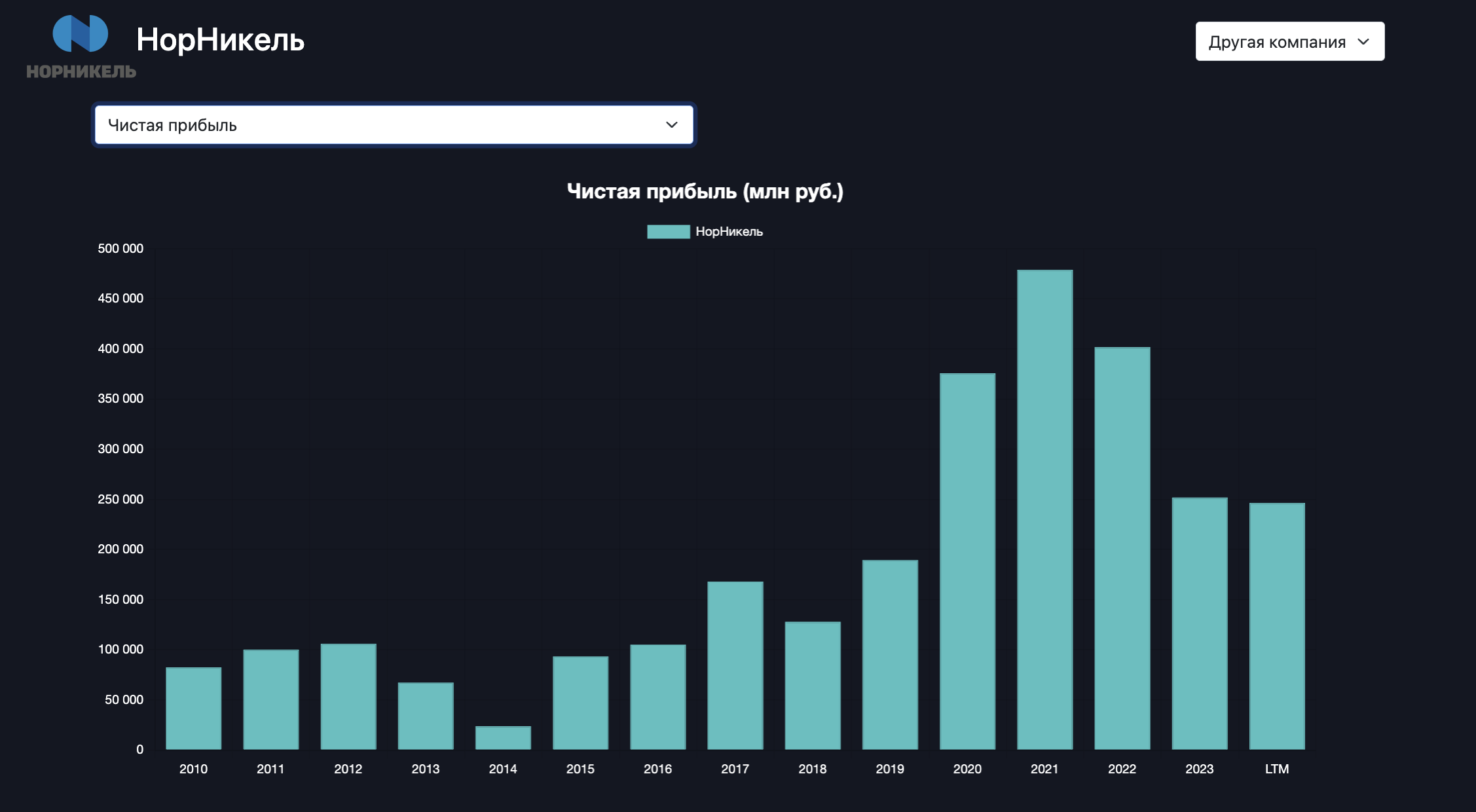Select the 2013 bar in chart
Image resolution: width=1476 pixels, height=812 pixels.
pyautogui.click(x=425, y=716)
